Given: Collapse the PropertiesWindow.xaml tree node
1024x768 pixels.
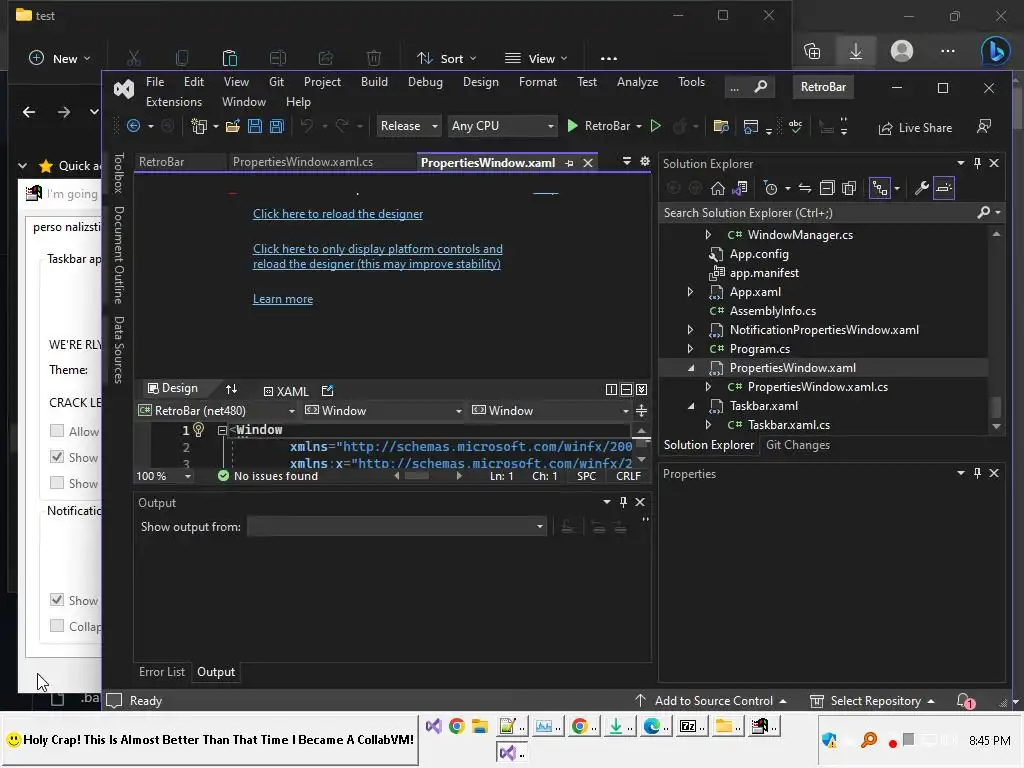Looking at the screenshot, I should tap(691, 368).
